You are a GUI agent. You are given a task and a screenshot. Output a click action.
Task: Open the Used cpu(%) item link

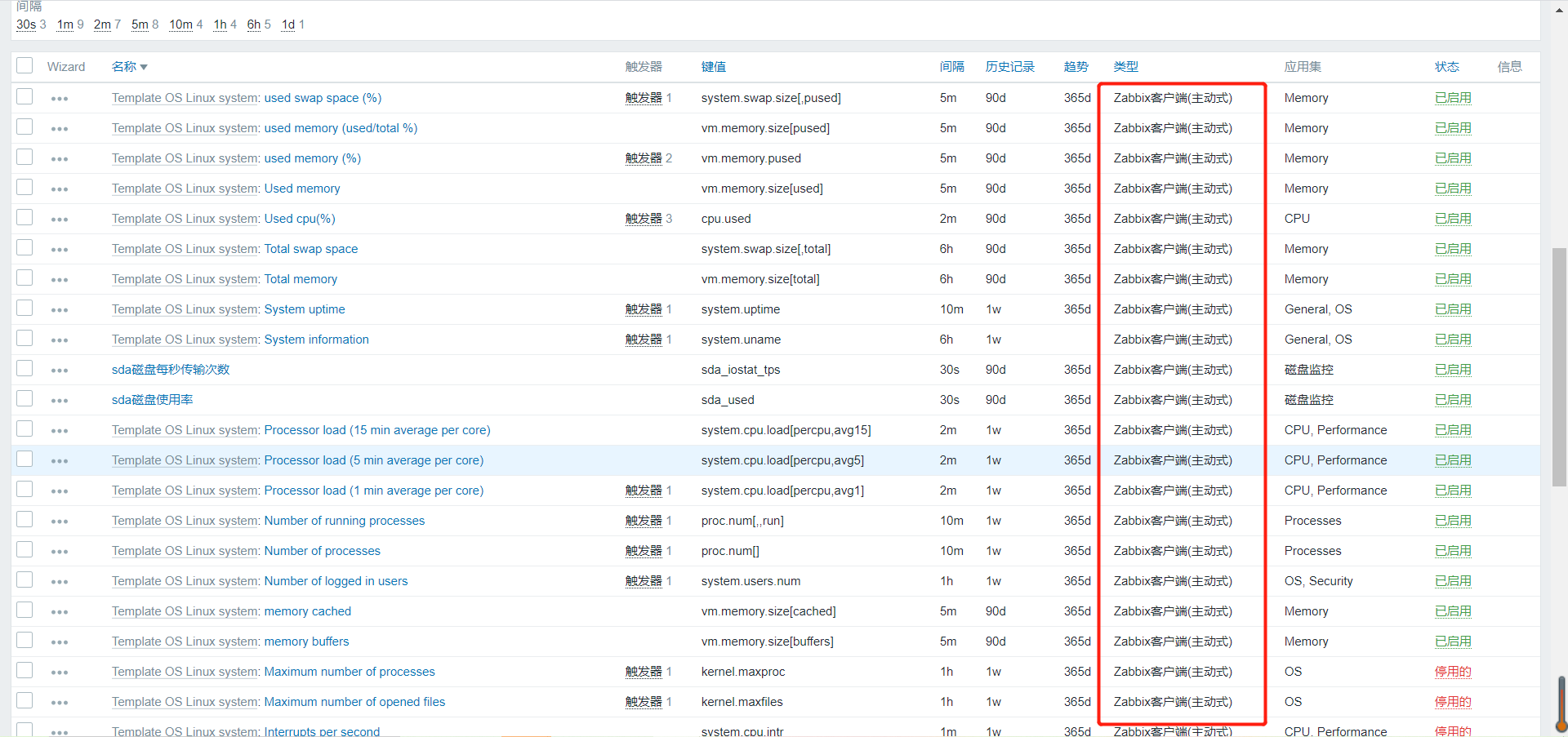(x=300, y=219)
